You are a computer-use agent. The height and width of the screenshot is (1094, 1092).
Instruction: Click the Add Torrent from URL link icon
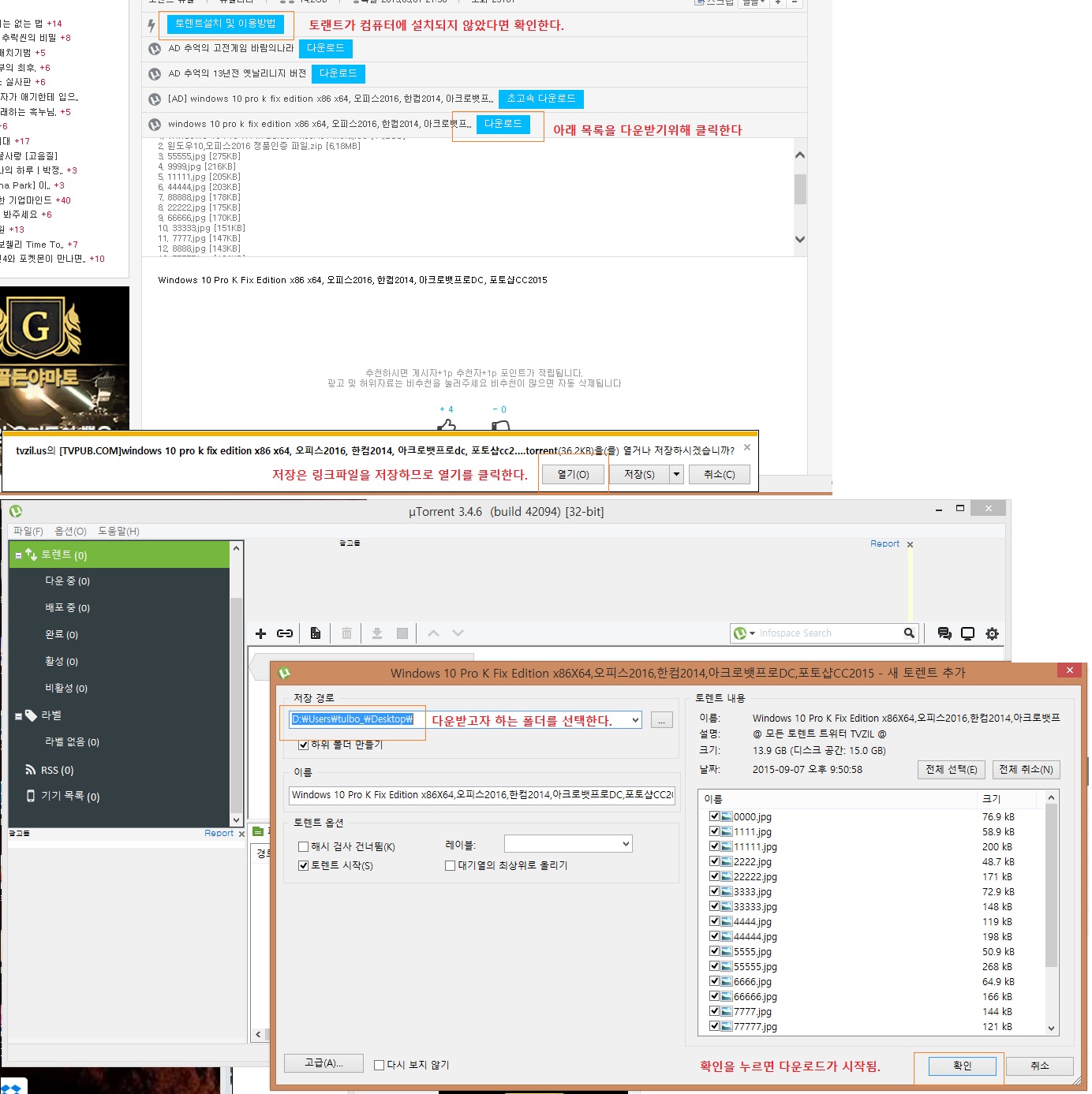click(x=285, y=633)
